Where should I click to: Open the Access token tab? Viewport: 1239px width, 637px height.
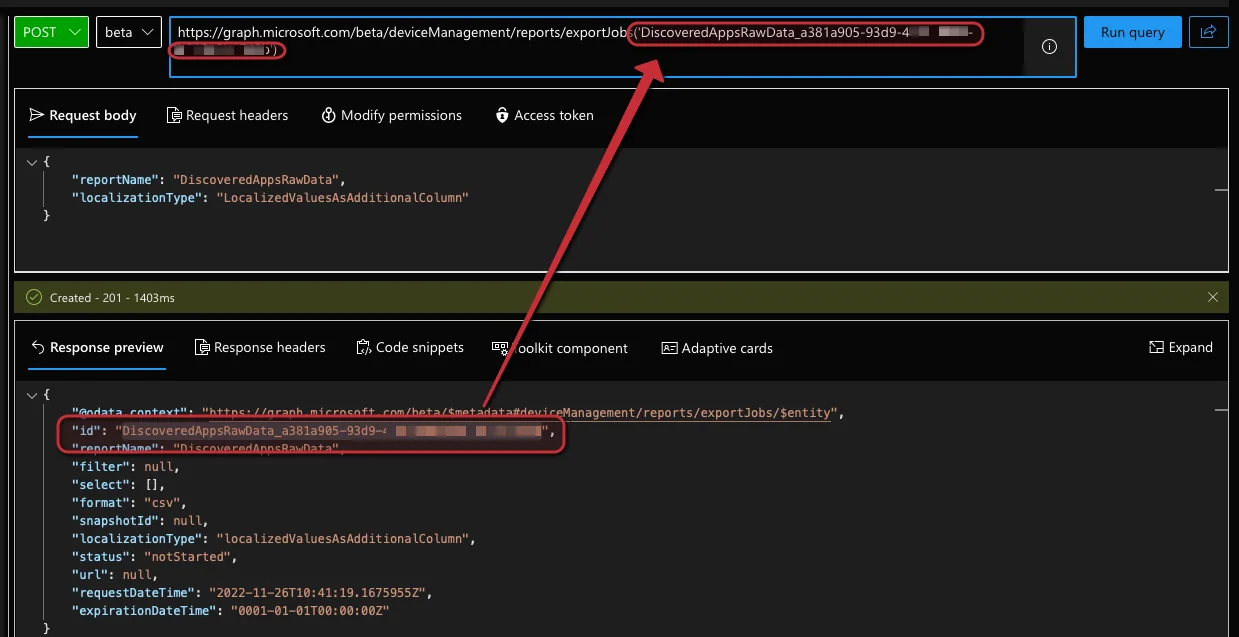[x=544, y=115]
